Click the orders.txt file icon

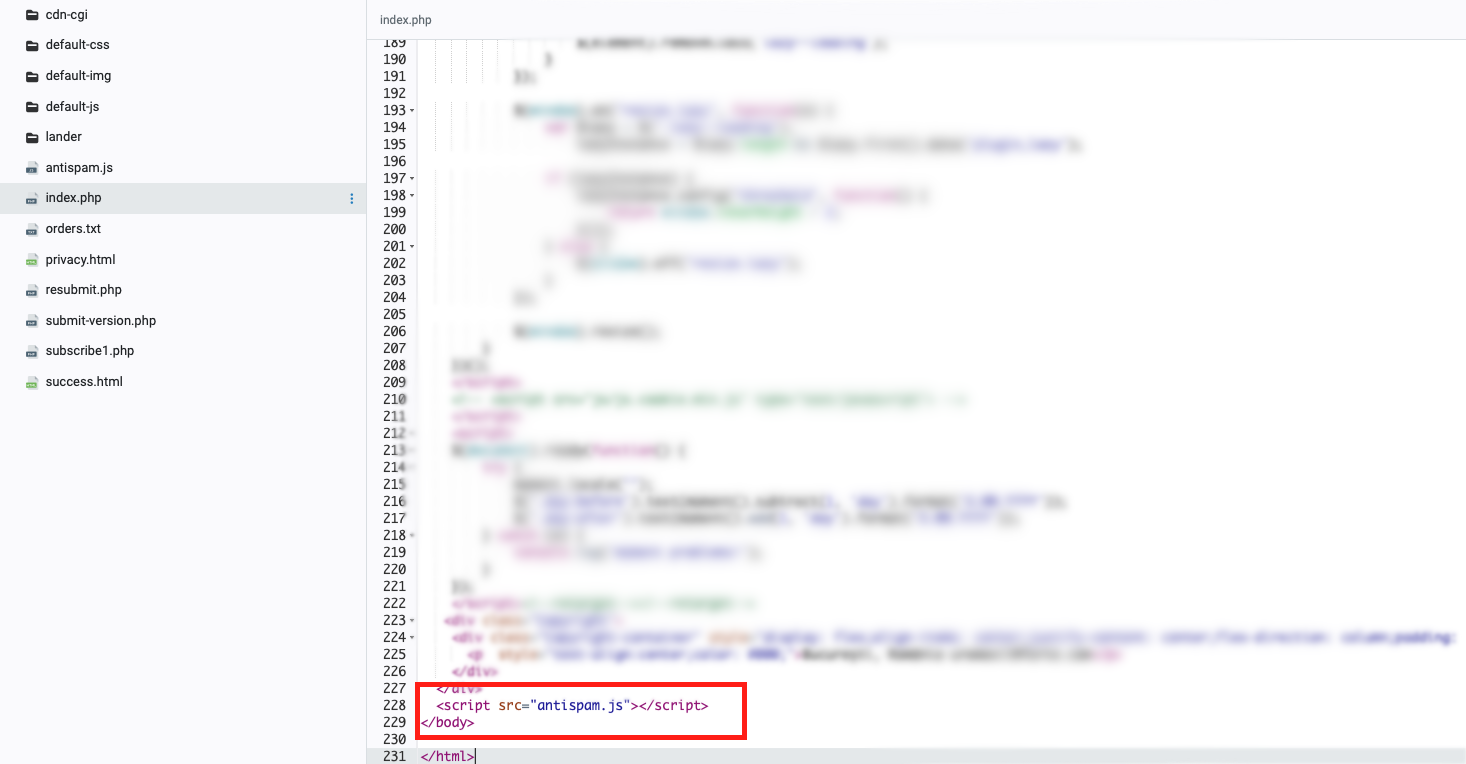click(31, 229)
